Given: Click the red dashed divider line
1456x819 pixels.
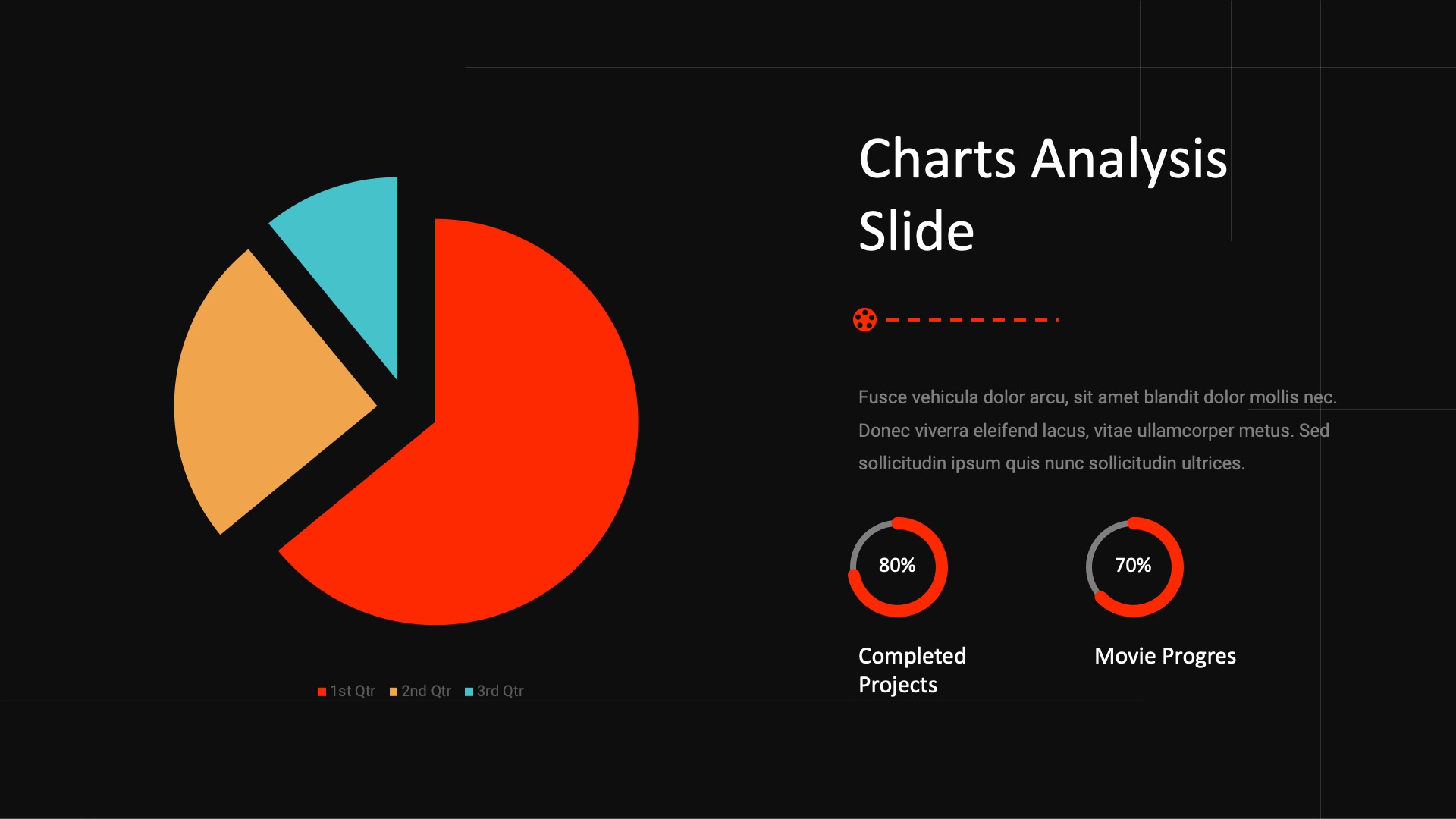Looking at the screenshot, I should point(971,320).
